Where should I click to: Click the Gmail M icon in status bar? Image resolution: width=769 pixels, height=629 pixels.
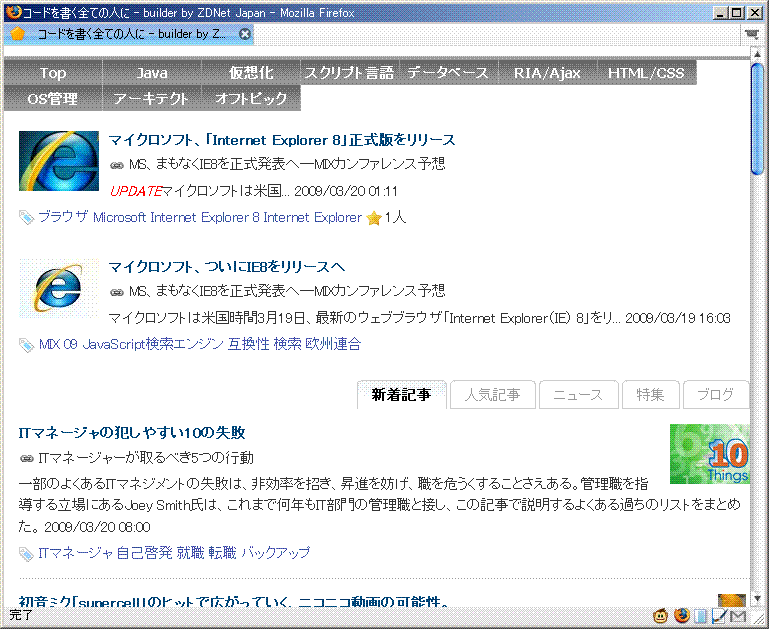coord(738,616)
